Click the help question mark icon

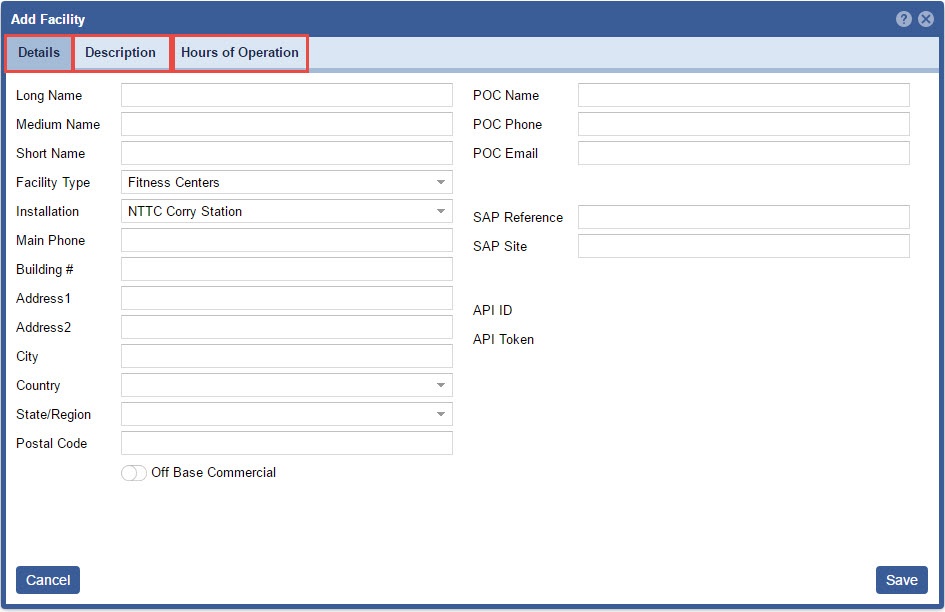pyautogui.click(x=904, y=19)
